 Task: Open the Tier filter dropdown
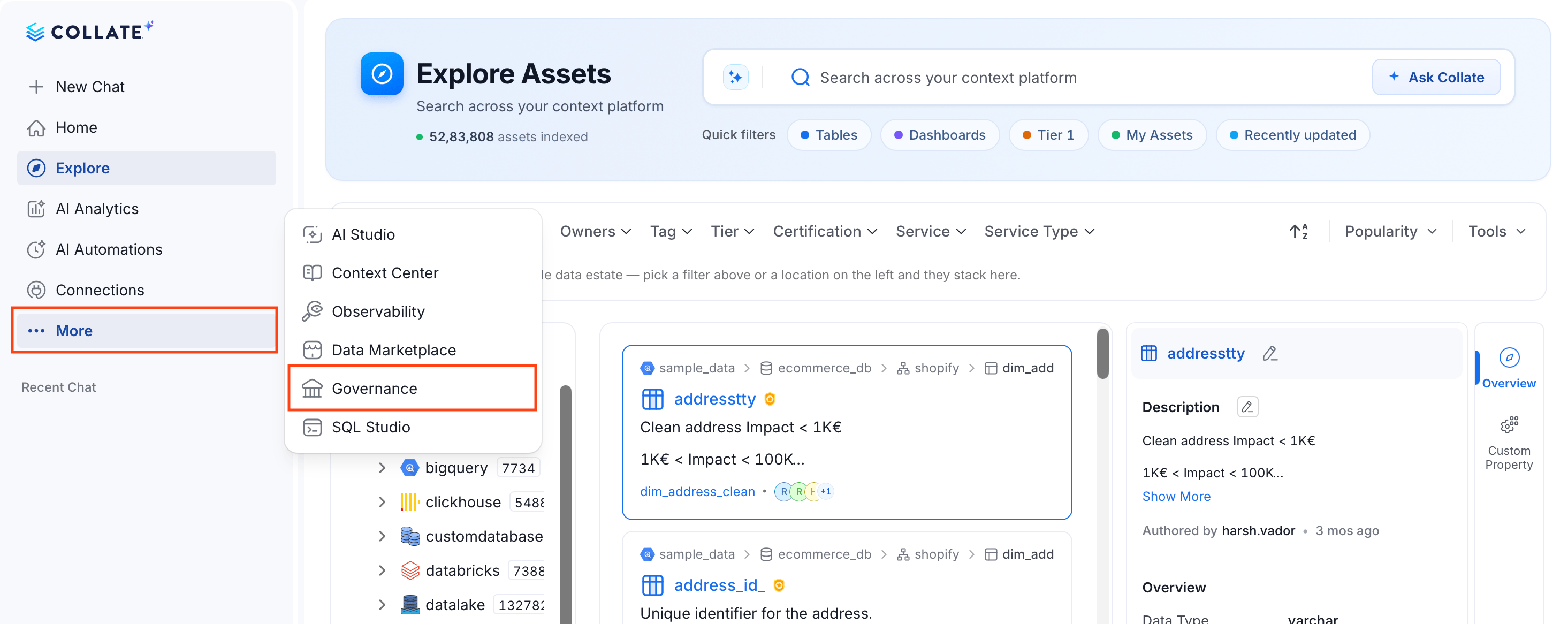(x=732, y=231)
